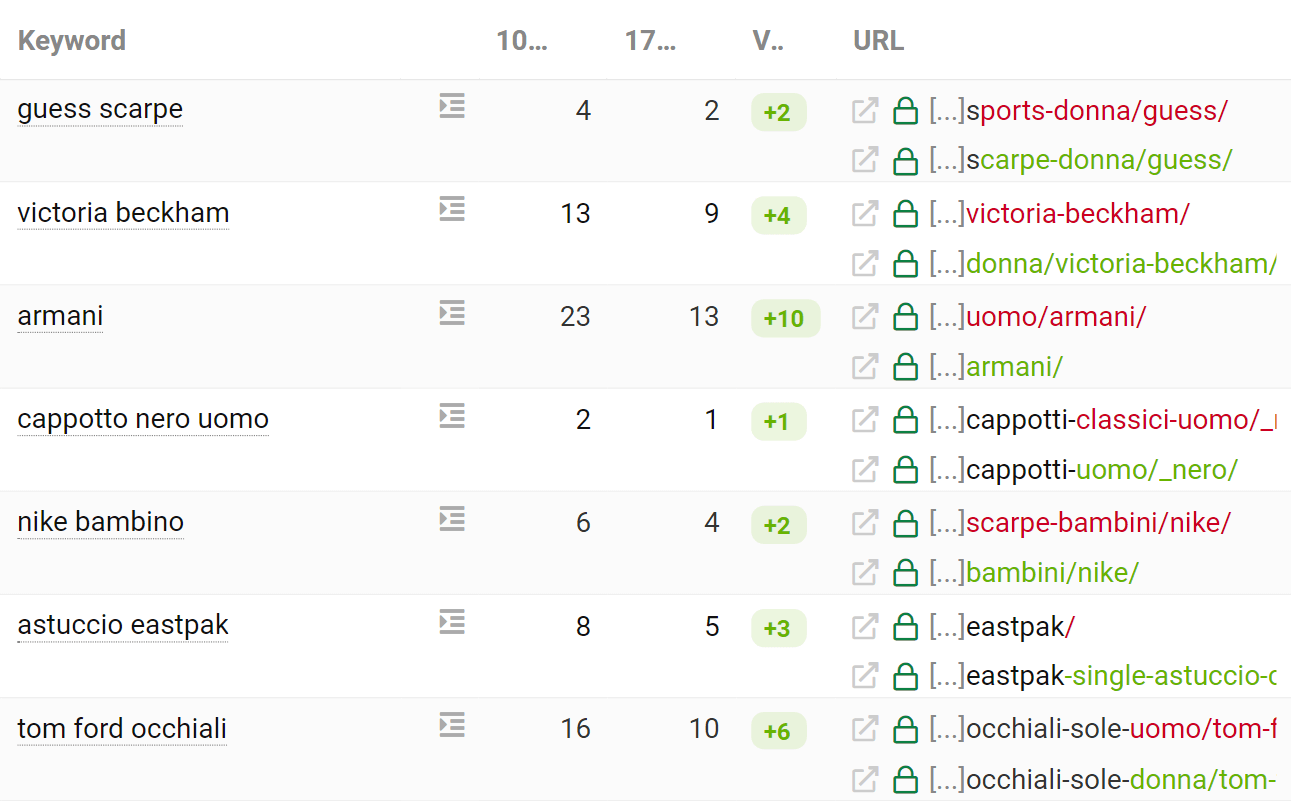Open the cappotto nero uomo keyword

143,419
